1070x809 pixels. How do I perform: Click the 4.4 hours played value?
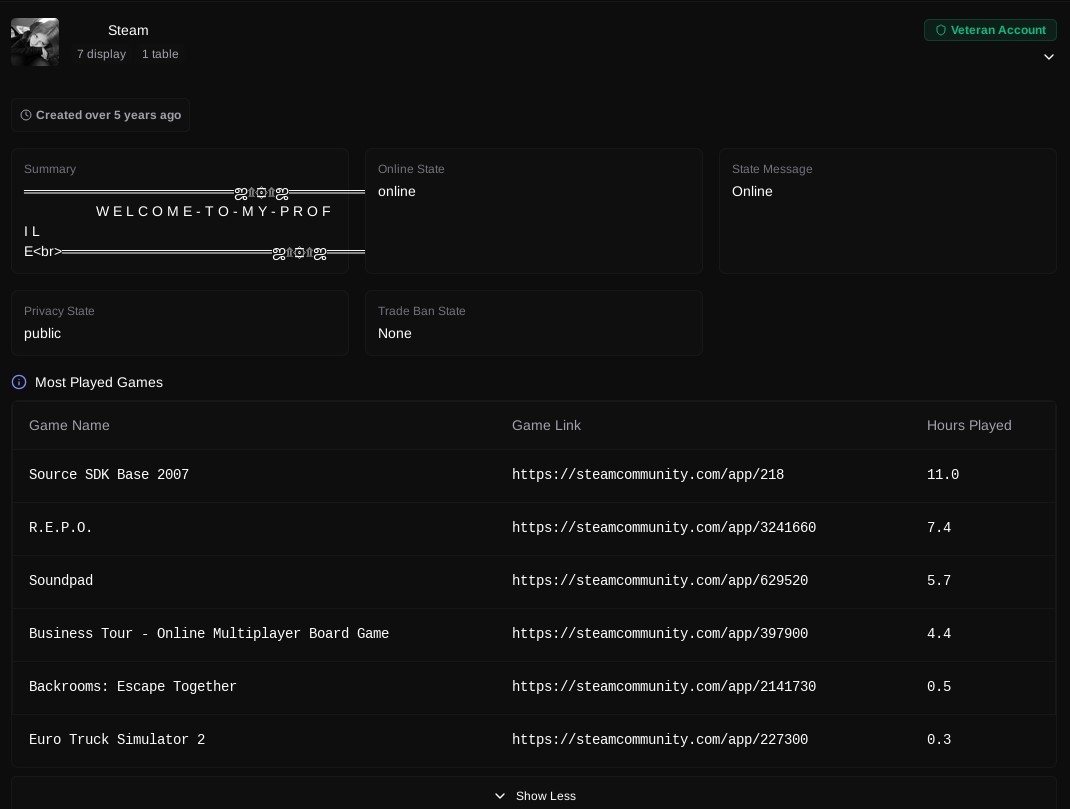click(938, 634)
